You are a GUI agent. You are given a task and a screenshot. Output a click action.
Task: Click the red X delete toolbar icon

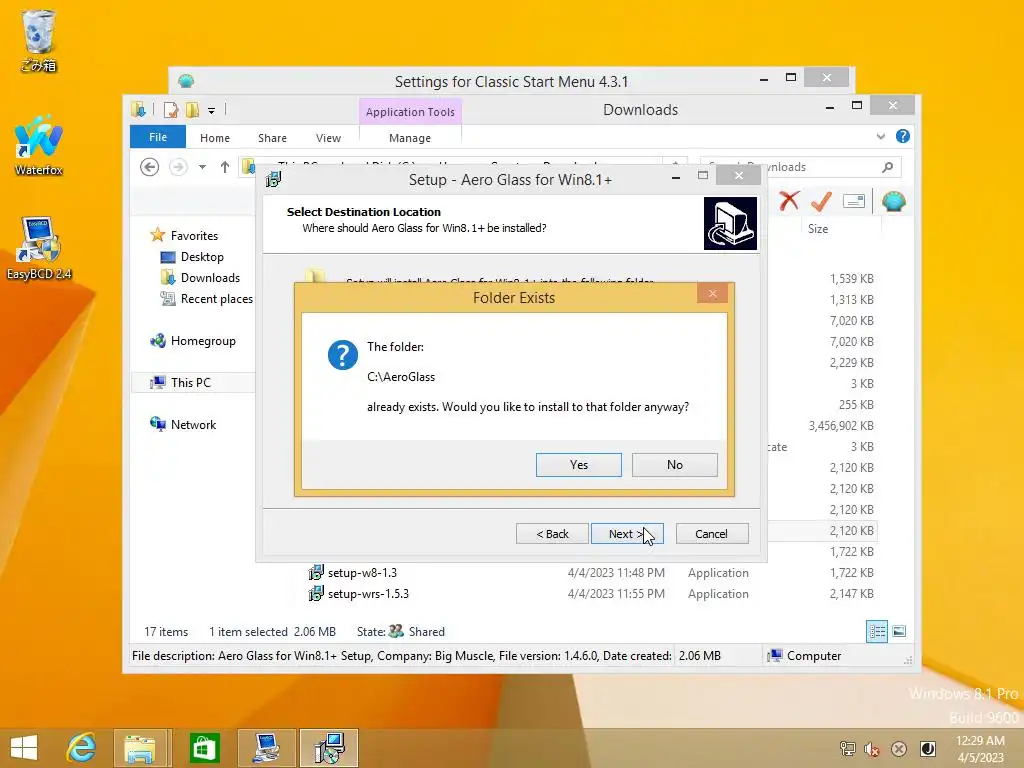(x=789, y=201)
